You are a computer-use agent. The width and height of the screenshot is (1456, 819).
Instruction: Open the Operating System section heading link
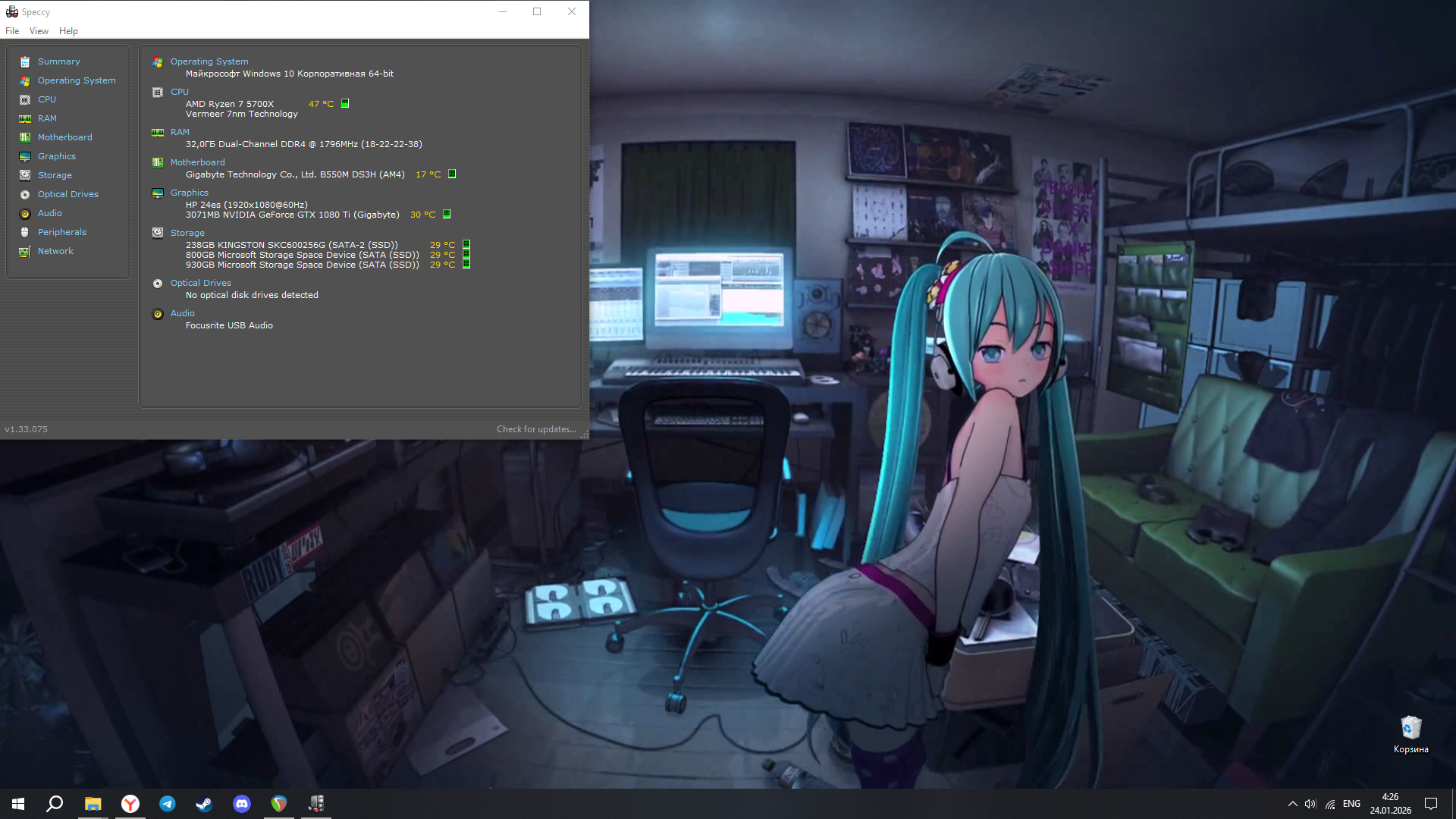point(209,61)
